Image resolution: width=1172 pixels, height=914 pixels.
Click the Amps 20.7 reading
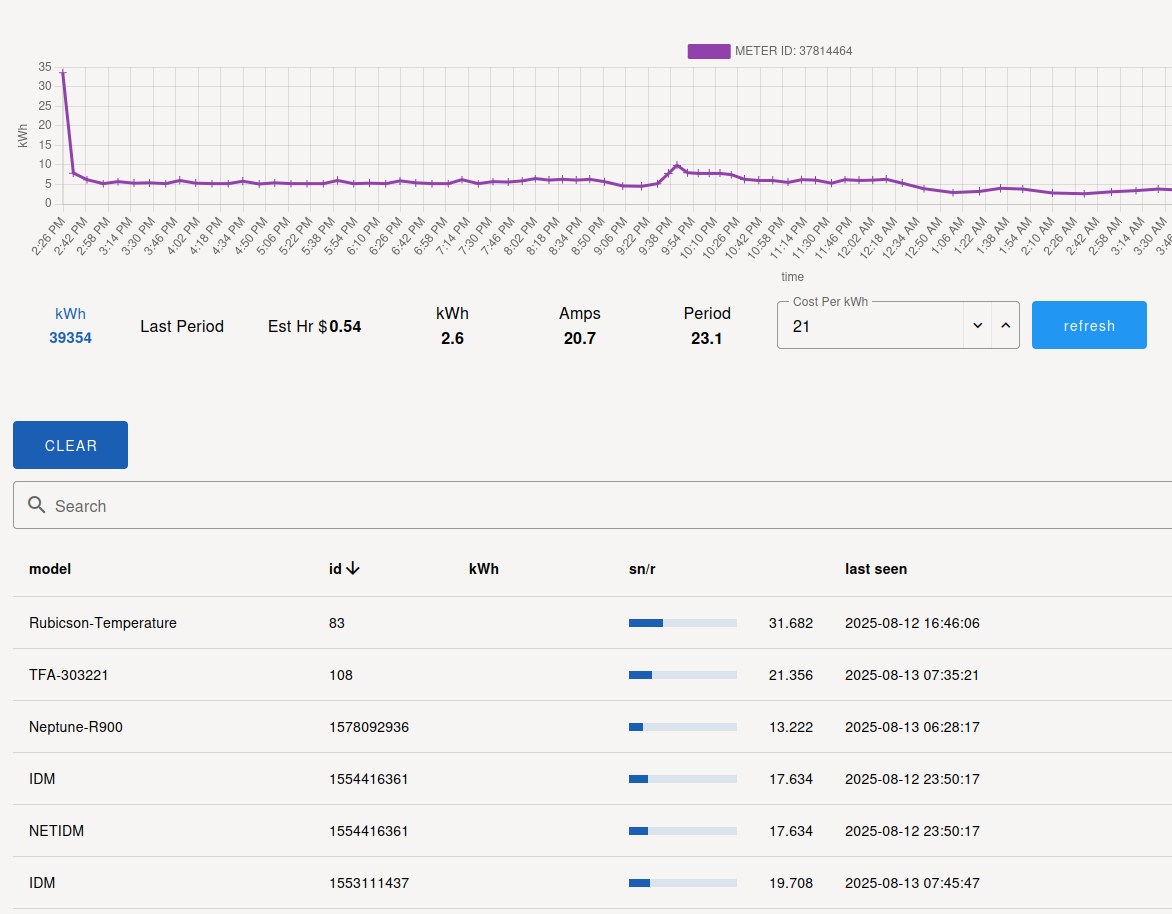(x=579, y=326)
